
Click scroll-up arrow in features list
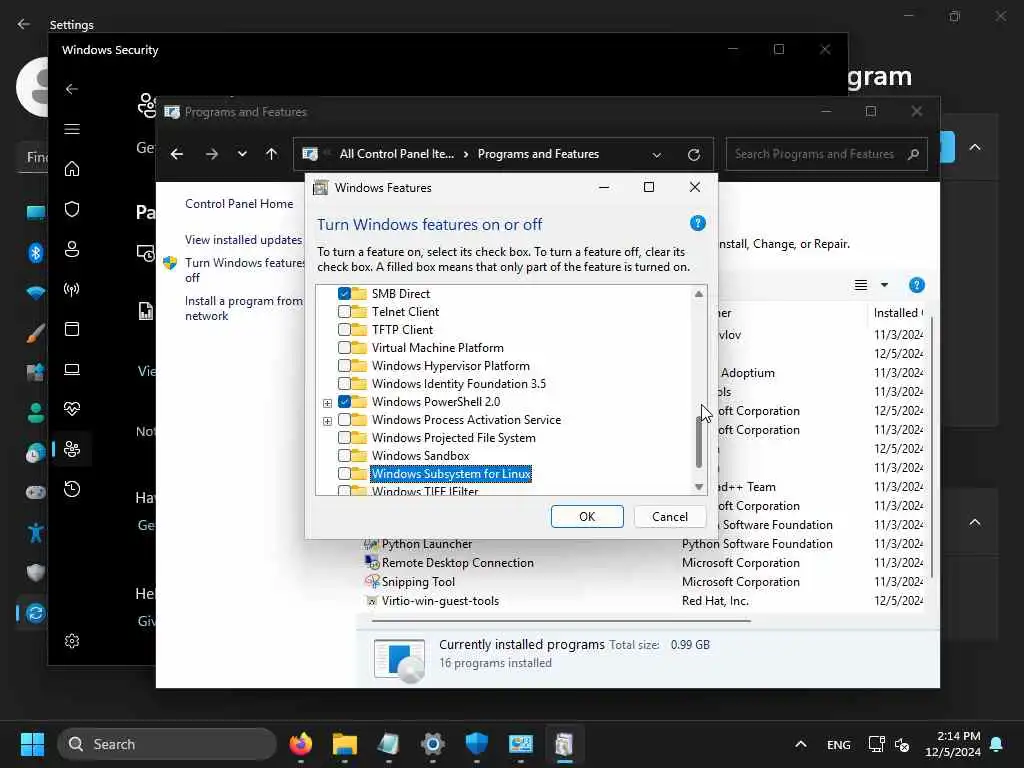[699, 294]
